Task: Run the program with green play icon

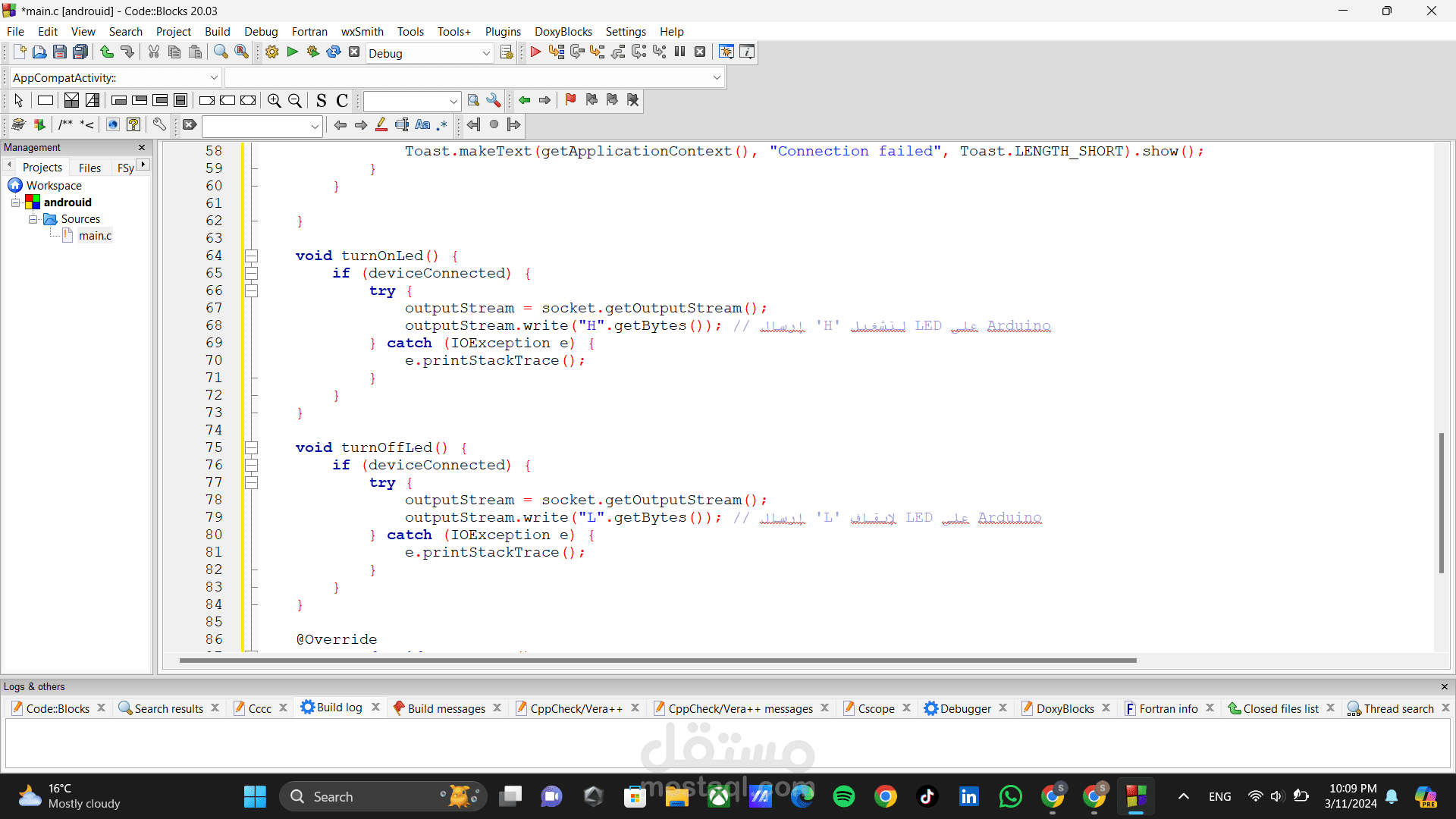Action: coord(292,52)
